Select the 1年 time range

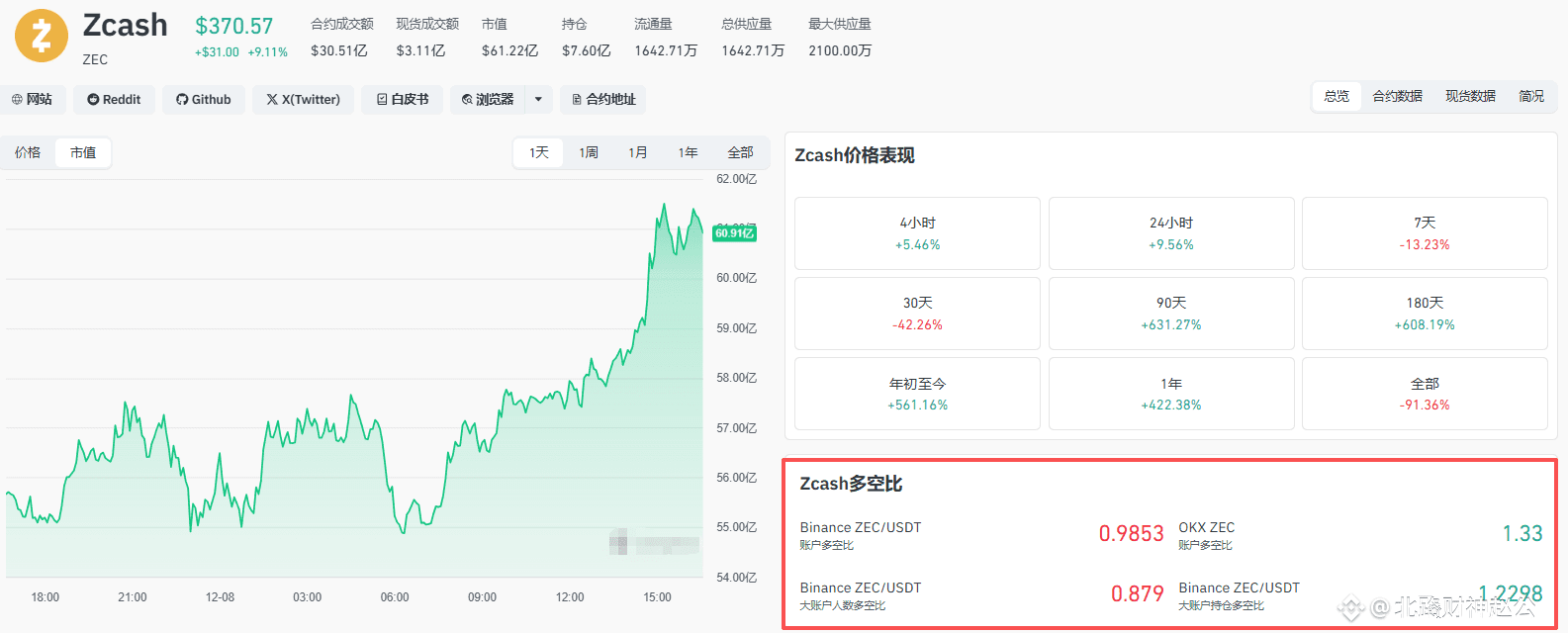pyautogui.click(x=688, y=152)
